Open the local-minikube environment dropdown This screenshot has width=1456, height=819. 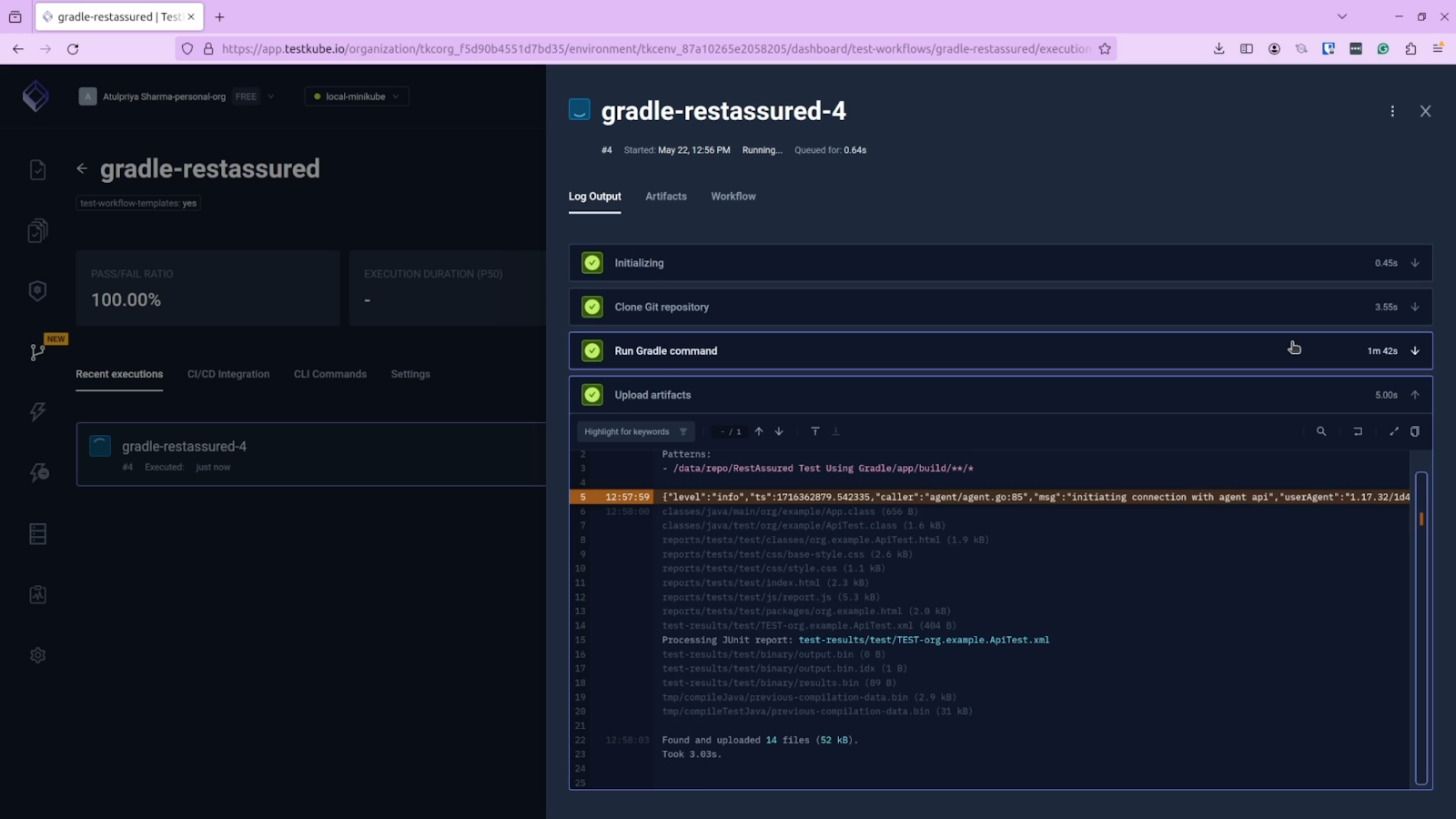pyautogui.click(x=357, y=96)
